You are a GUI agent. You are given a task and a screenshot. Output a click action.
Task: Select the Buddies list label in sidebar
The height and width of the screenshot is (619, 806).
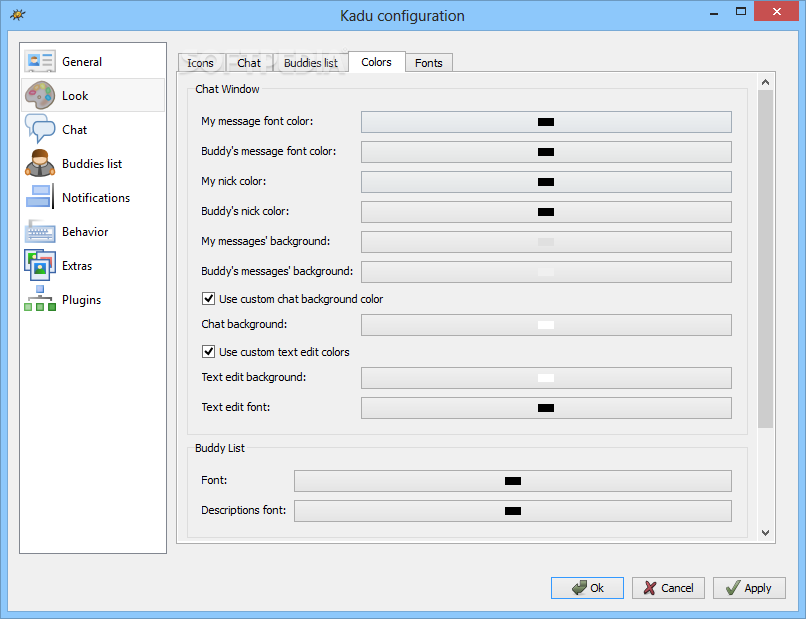pyautogui.click(x=92, y=163)
